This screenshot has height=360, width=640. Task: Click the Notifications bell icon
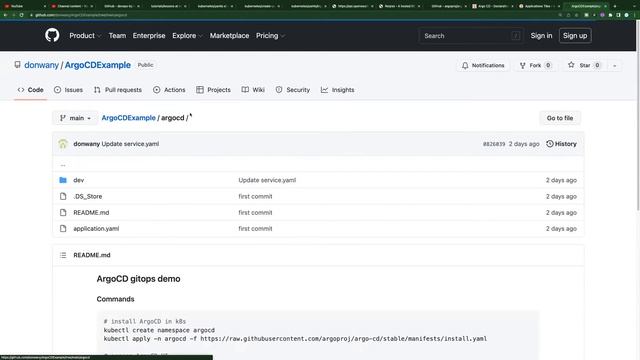click(x=465, y=65)
